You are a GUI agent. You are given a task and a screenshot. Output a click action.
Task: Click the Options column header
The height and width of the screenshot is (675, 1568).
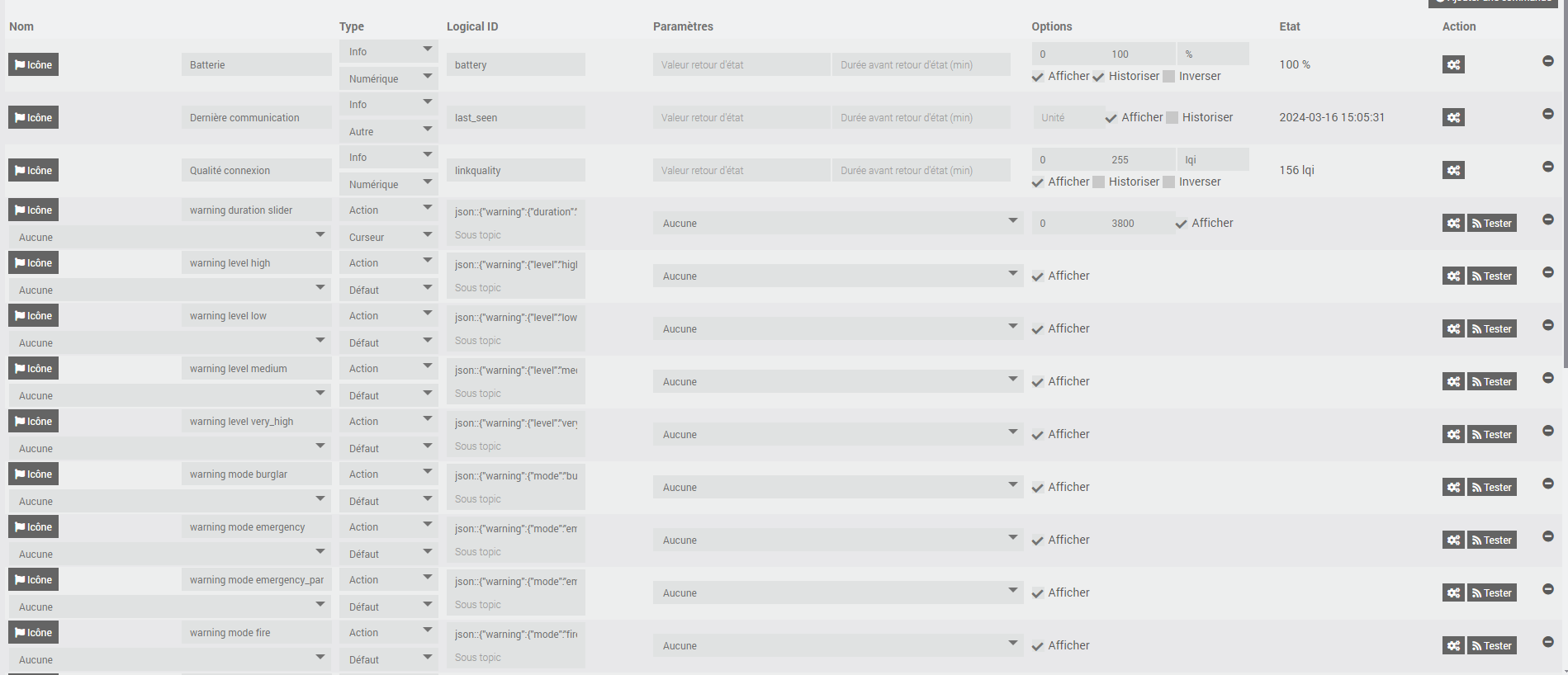[x=1051, y=26]
